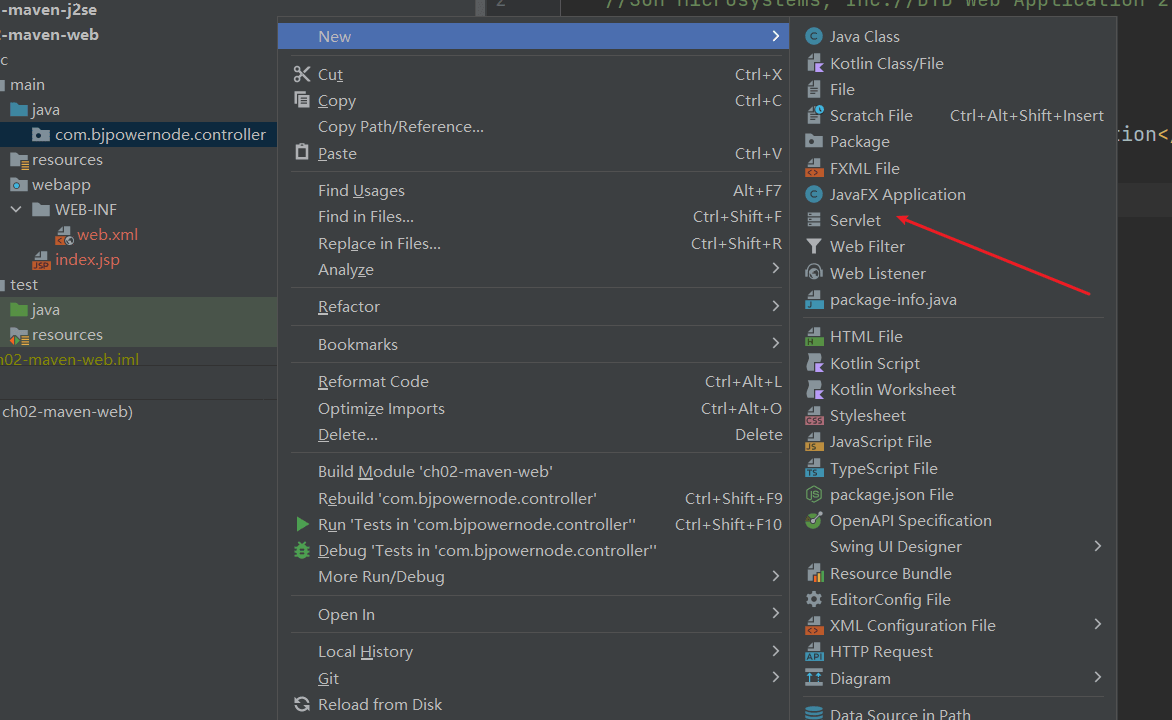The height and width of the screenshot is (720, 1172).
Task: Choose Find in Files... option
Action: (x=534, y=217)
